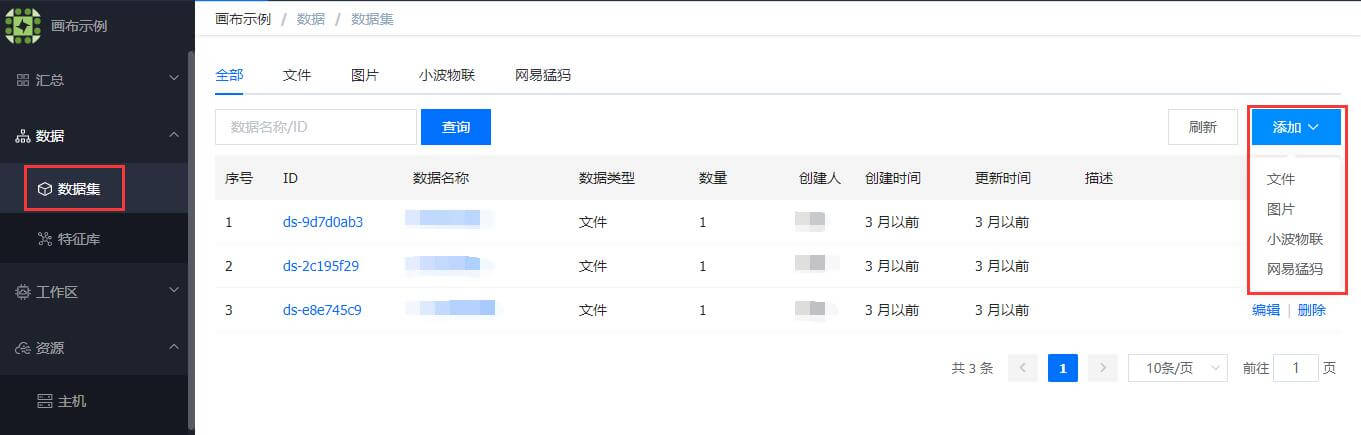Choose 小波物联 from the add menu
The width and height of the screenshot is (1361, 435).
pos(1295,239)
